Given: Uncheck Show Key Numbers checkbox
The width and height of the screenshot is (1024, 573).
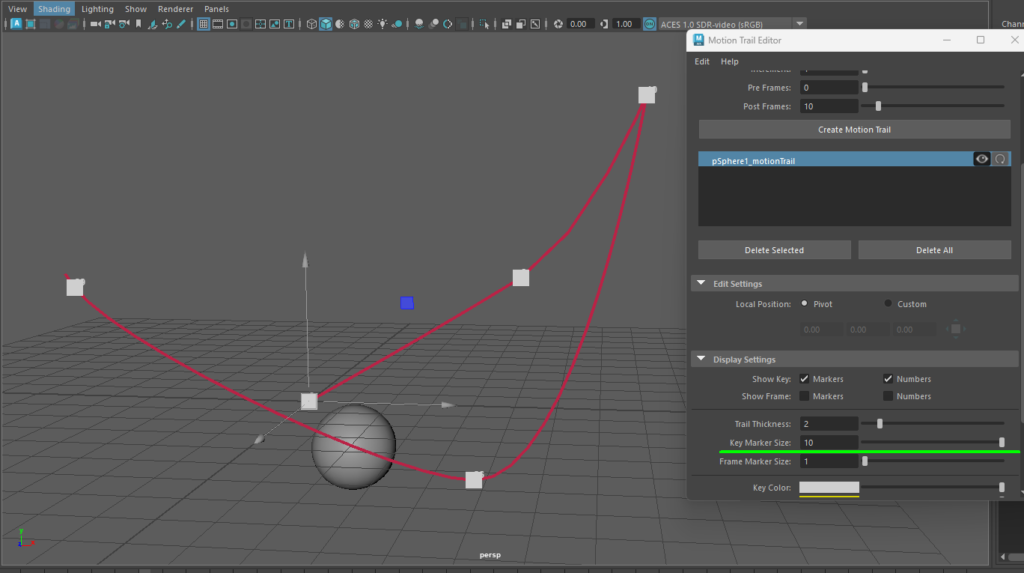Looking at the screenshot, I should pyautogui.click(x=888, y=379).
